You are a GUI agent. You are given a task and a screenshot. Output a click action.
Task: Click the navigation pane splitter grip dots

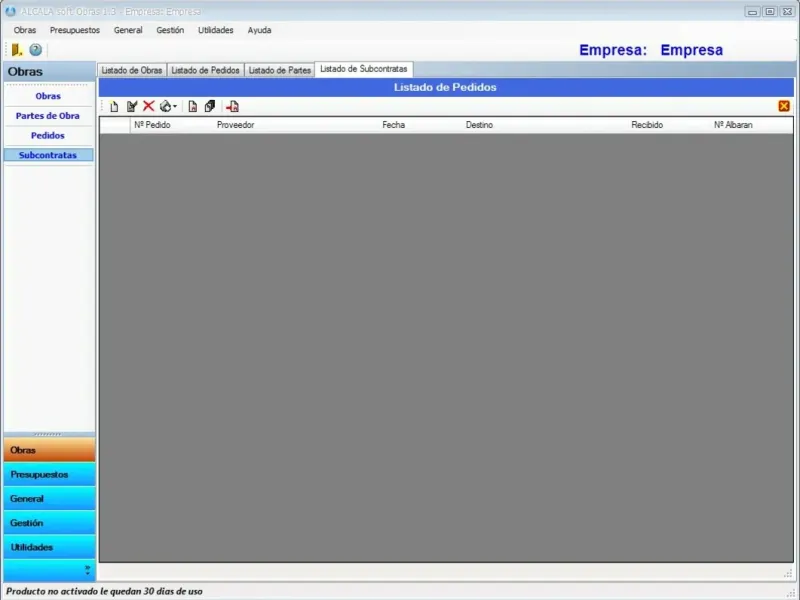pos(48,434)
